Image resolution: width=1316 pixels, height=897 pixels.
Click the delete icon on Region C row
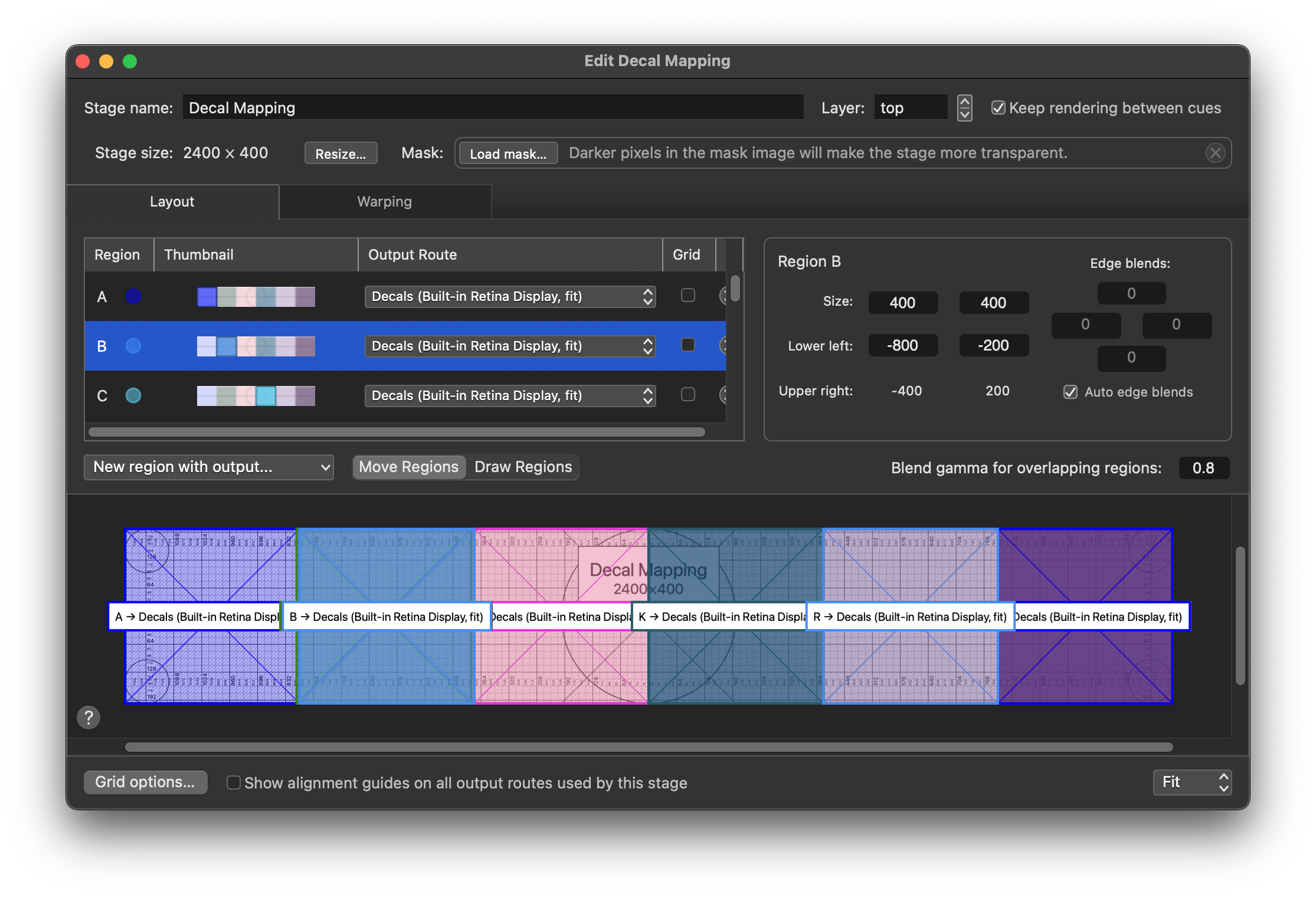click(723, 395)
